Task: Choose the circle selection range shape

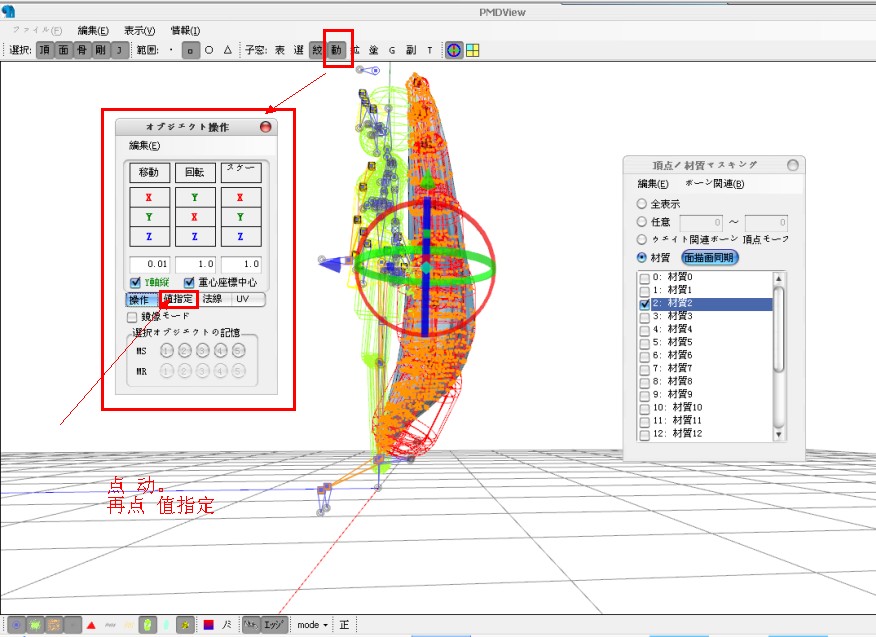Action: [209, 50]
